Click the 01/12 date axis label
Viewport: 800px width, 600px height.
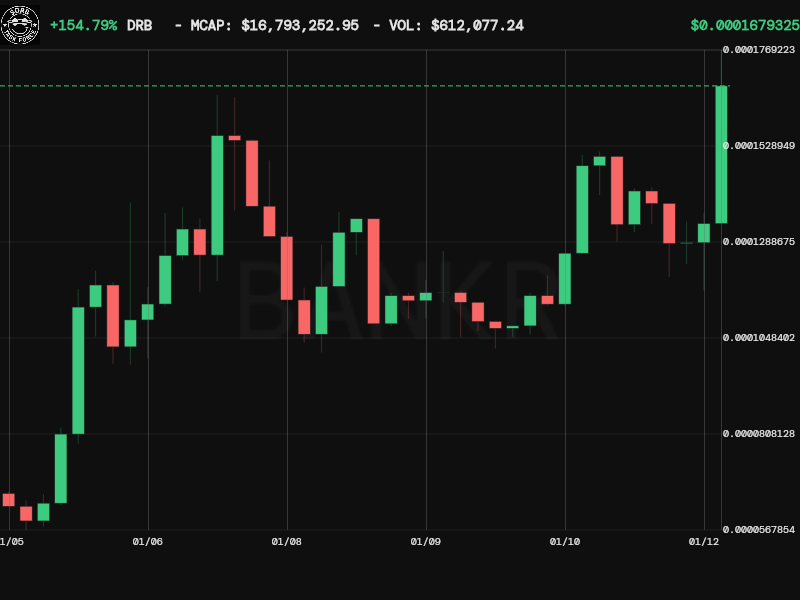[x=704, y=542]
